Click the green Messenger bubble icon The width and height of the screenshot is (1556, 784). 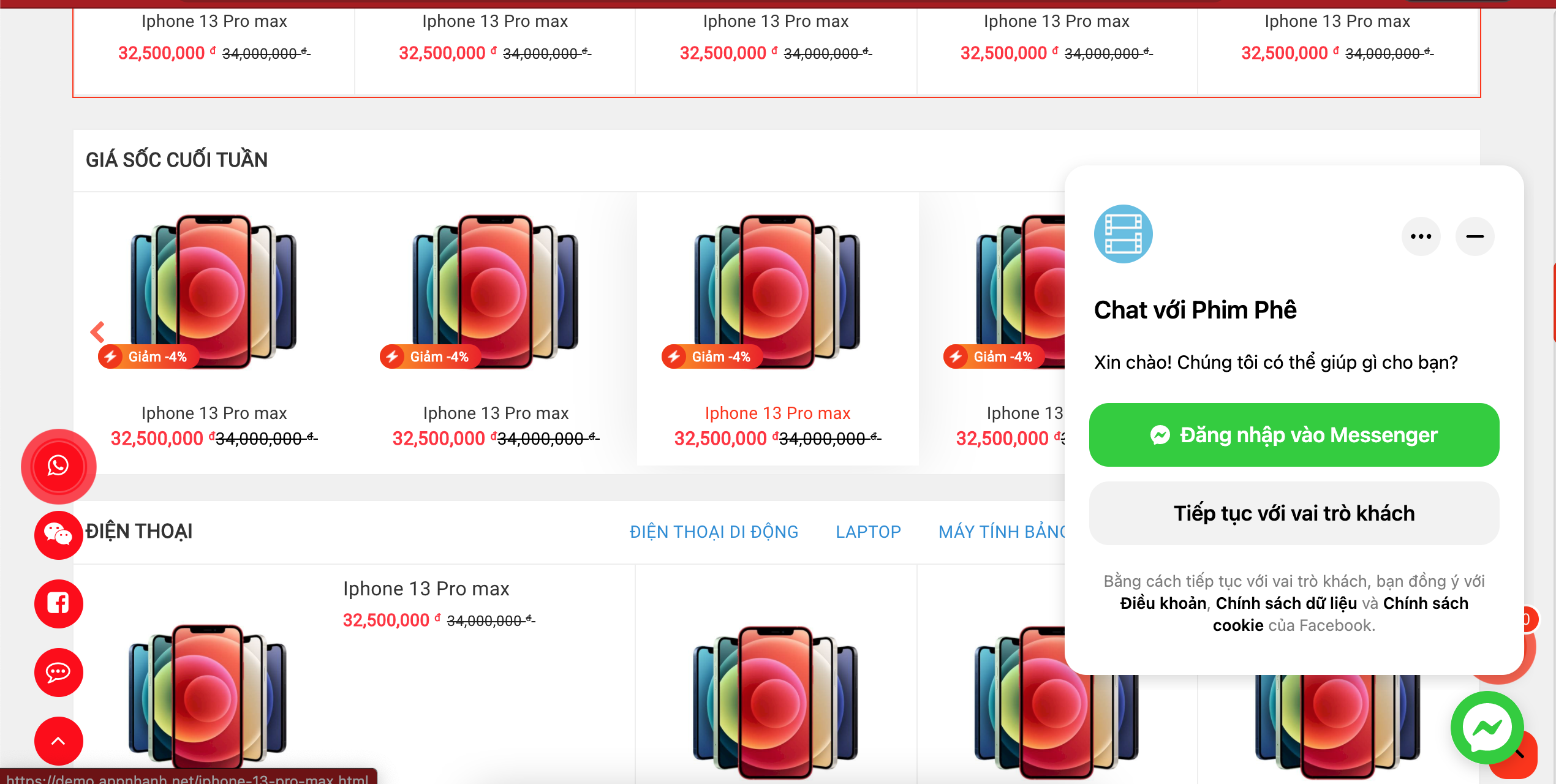pyautogui.click(x=1487, y=727)
